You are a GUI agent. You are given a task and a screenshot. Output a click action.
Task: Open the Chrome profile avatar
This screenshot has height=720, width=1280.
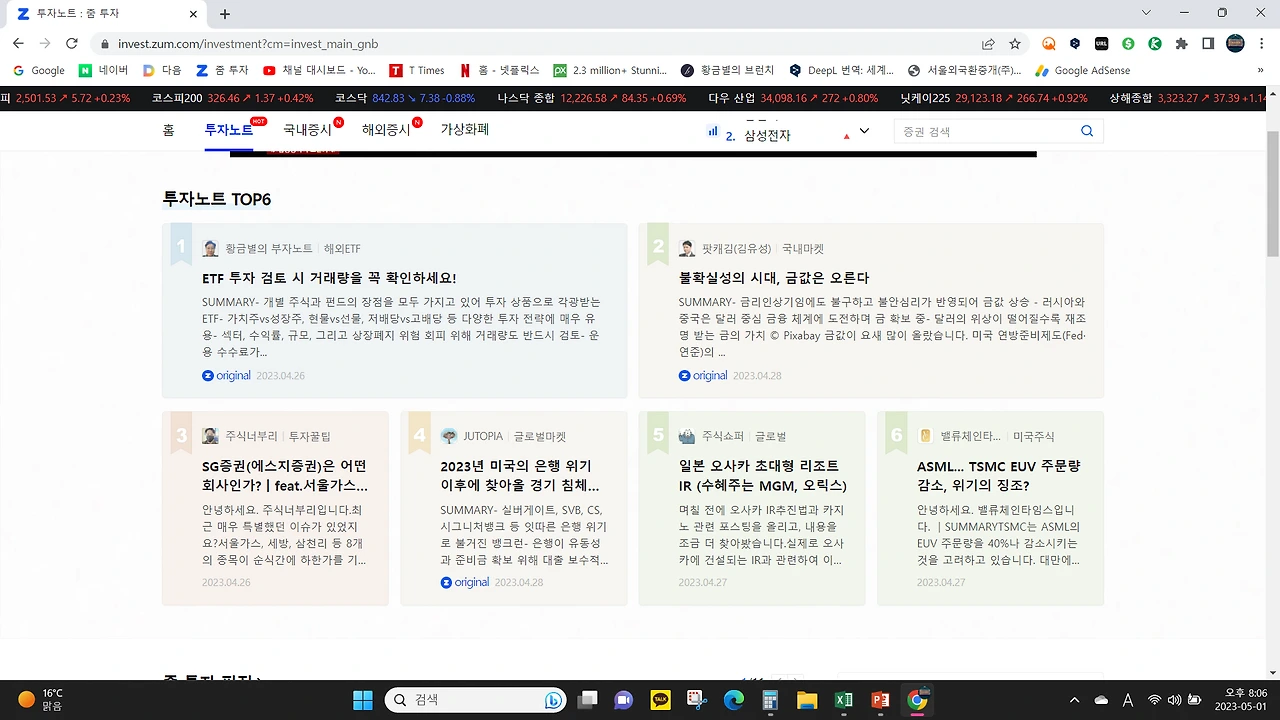click(x=1235, y=44)
